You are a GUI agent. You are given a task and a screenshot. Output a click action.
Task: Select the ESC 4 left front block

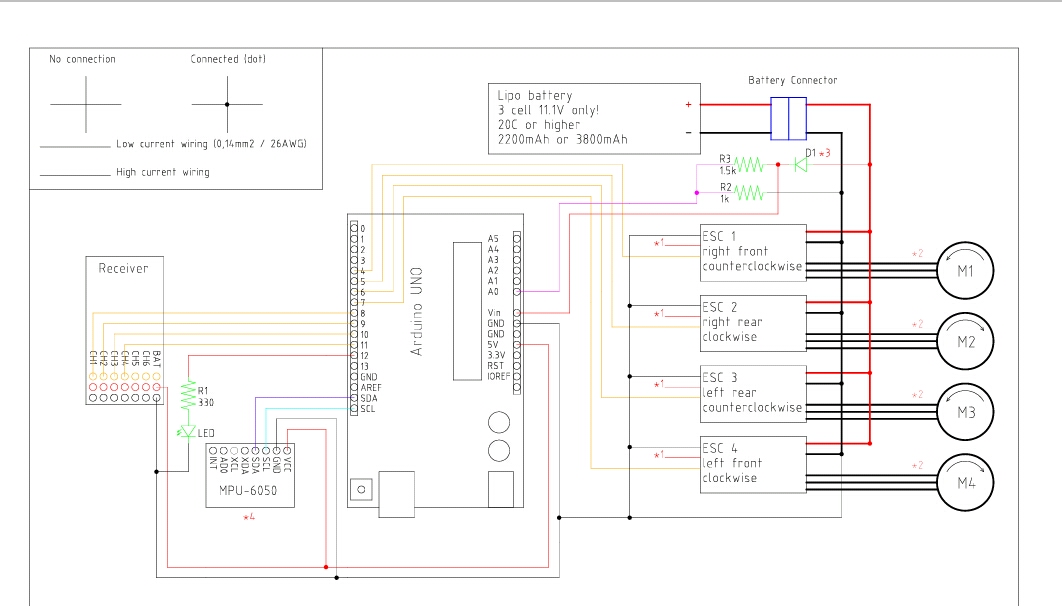point(753,464)
